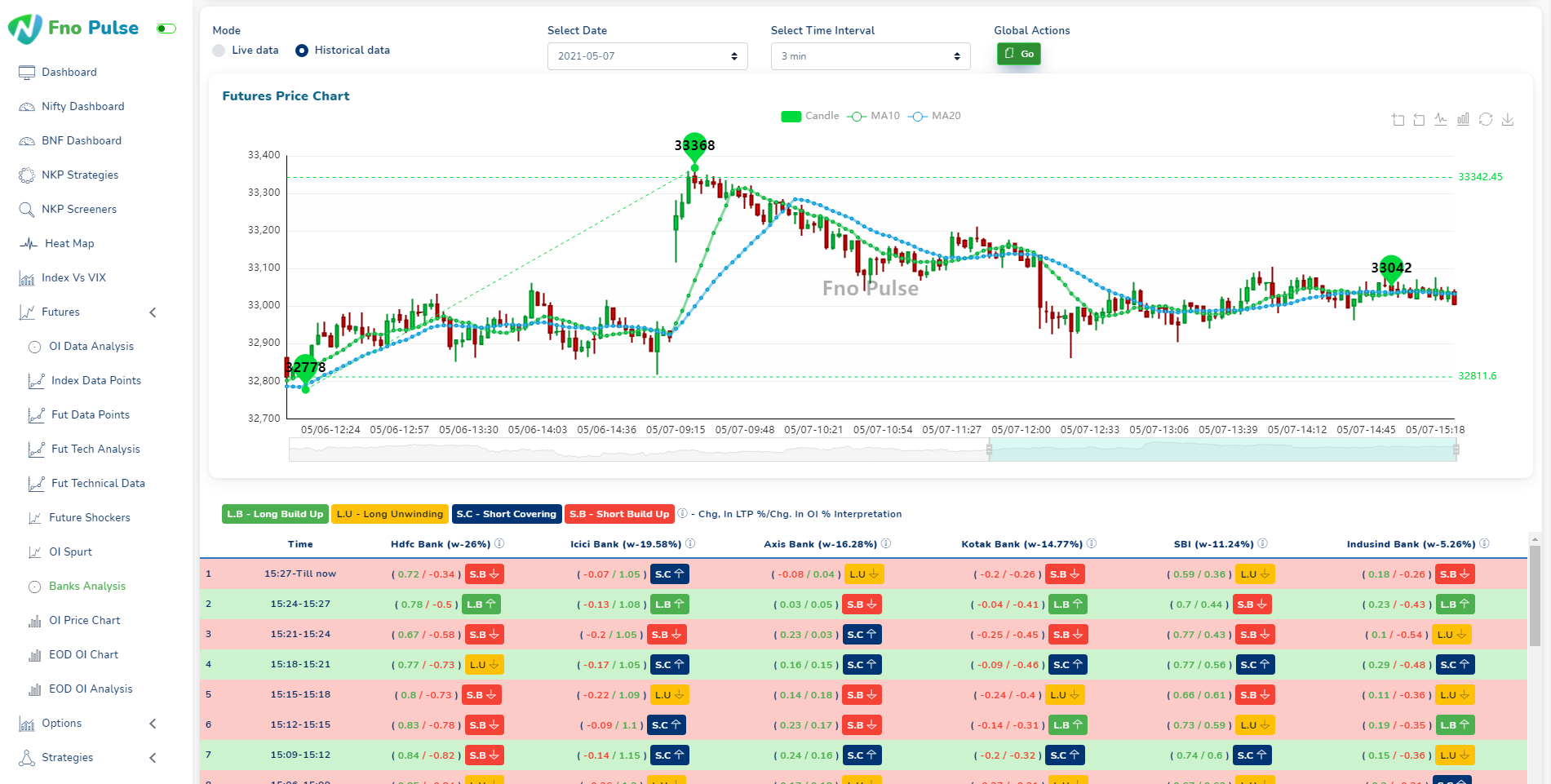Image resolution: width=1551 pixels, height=784 pixels.
Task: Open BNF Dashboard page
Action: (x=82, y=140)
